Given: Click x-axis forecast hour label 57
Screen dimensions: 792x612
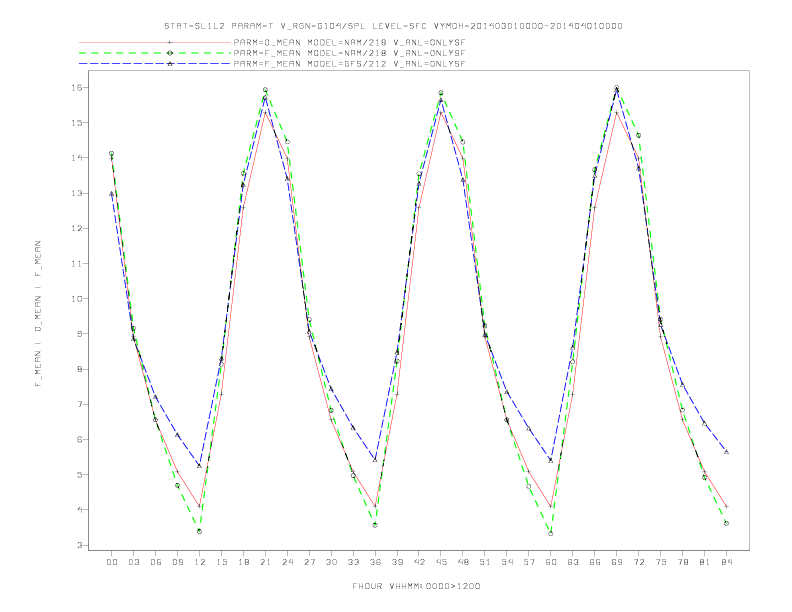Looking at the screenshot, I should click(x=529, y=562).
